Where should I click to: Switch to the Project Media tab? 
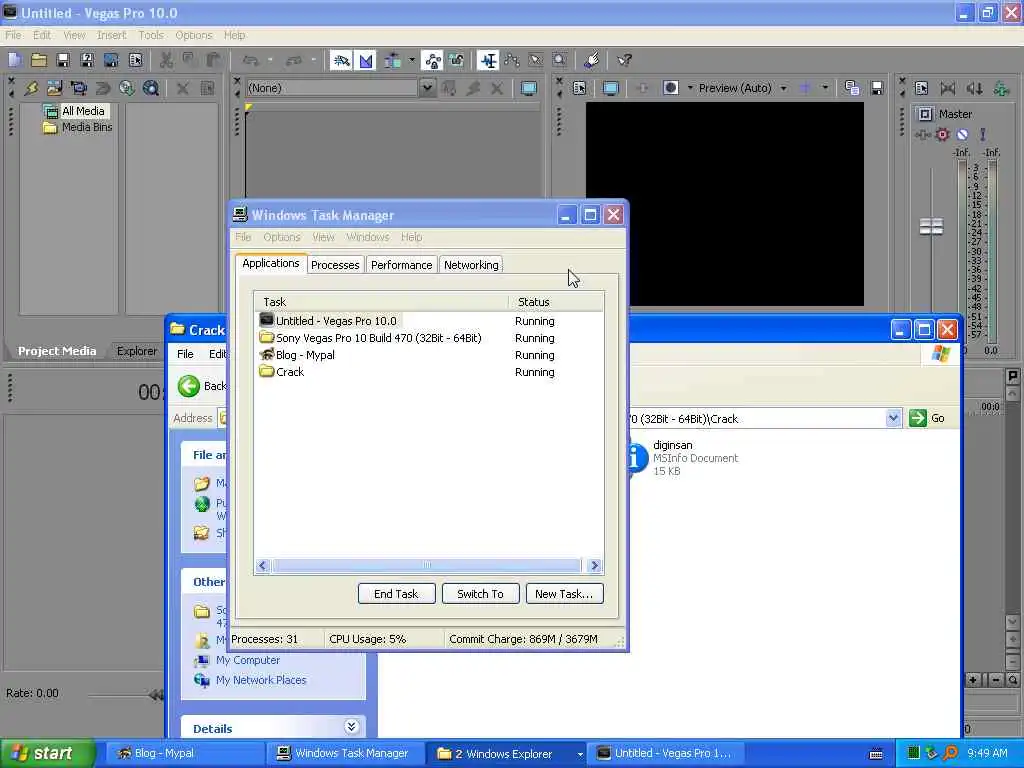tap(57, 351)
